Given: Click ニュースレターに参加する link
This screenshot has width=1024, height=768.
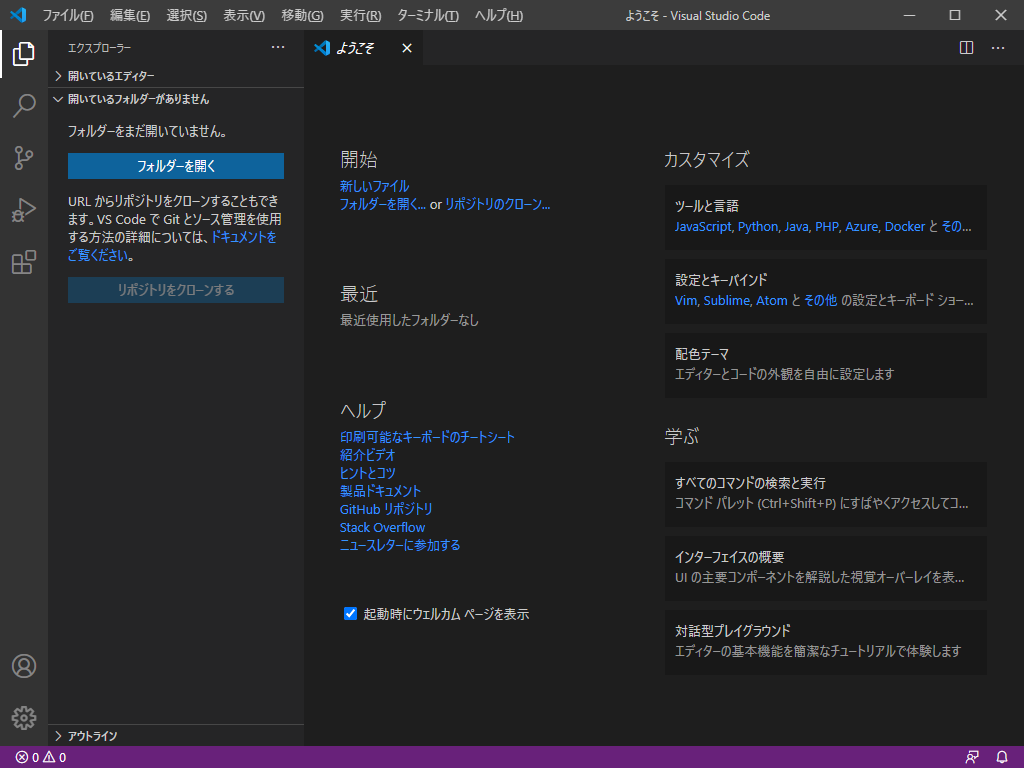Looking at the screenshot, I should (x=400, y=545).
